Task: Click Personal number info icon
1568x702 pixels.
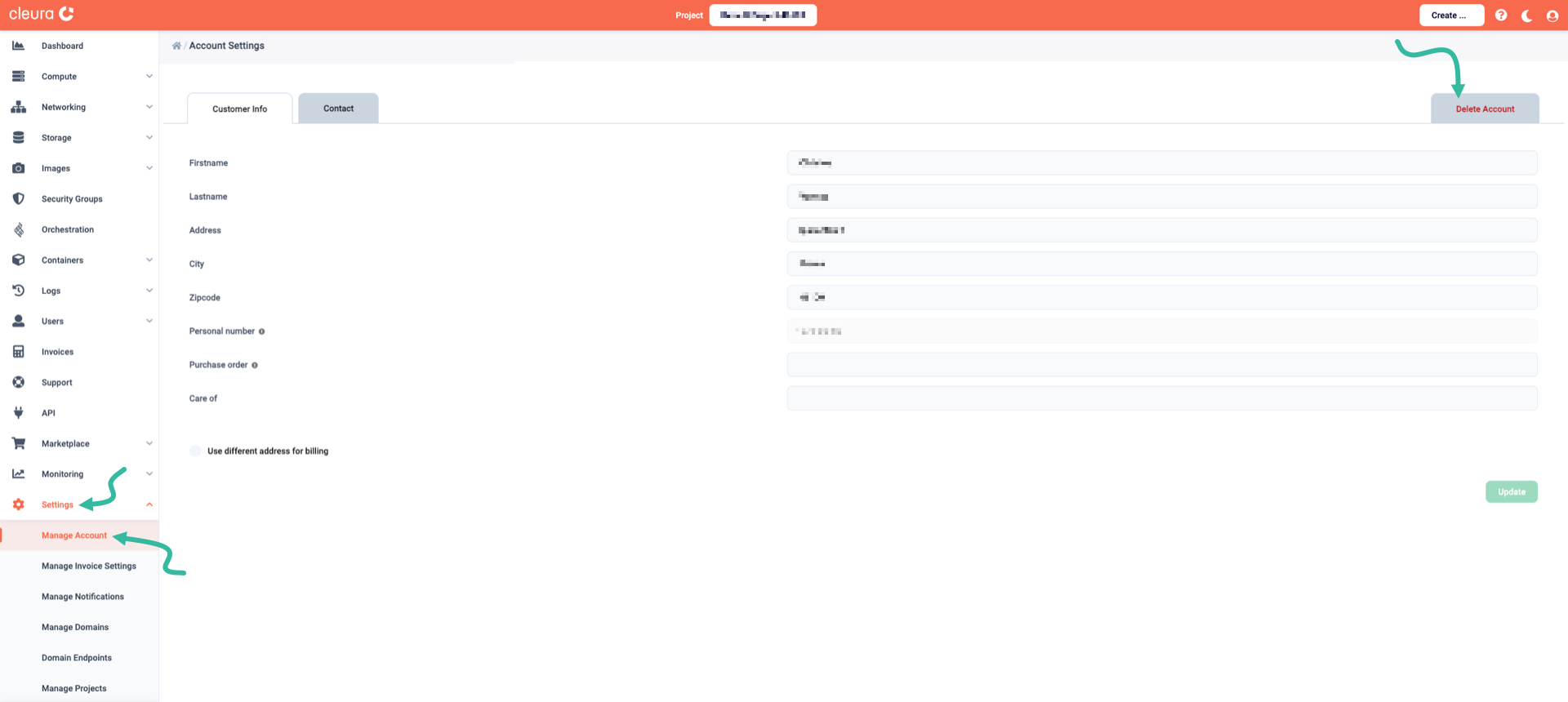Action: pyautogui.click(x=261, y=331)
